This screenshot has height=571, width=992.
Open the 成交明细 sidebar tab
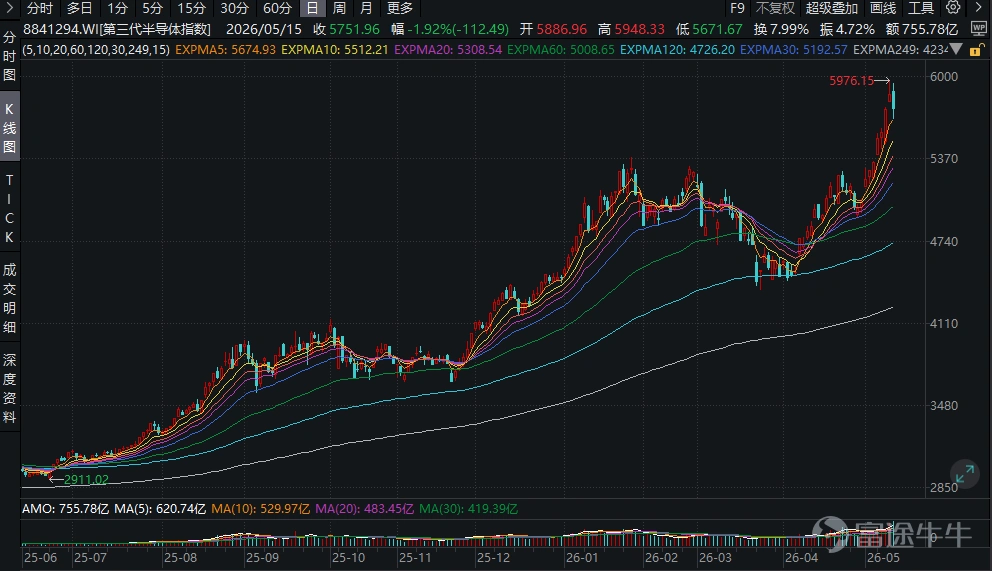(9, 298)
